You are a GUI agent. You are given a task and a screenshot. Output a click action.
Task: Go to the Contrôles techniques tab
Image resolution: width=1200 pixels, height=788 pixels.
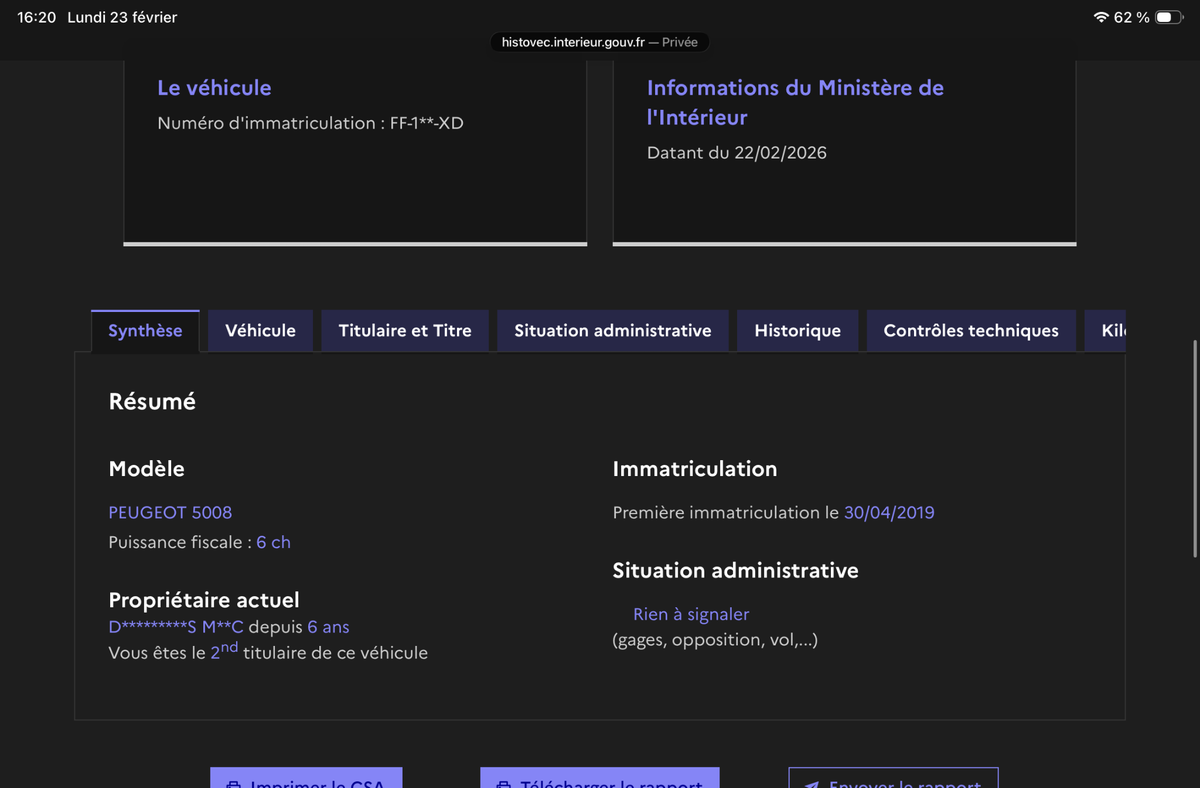tap(971, 331)
